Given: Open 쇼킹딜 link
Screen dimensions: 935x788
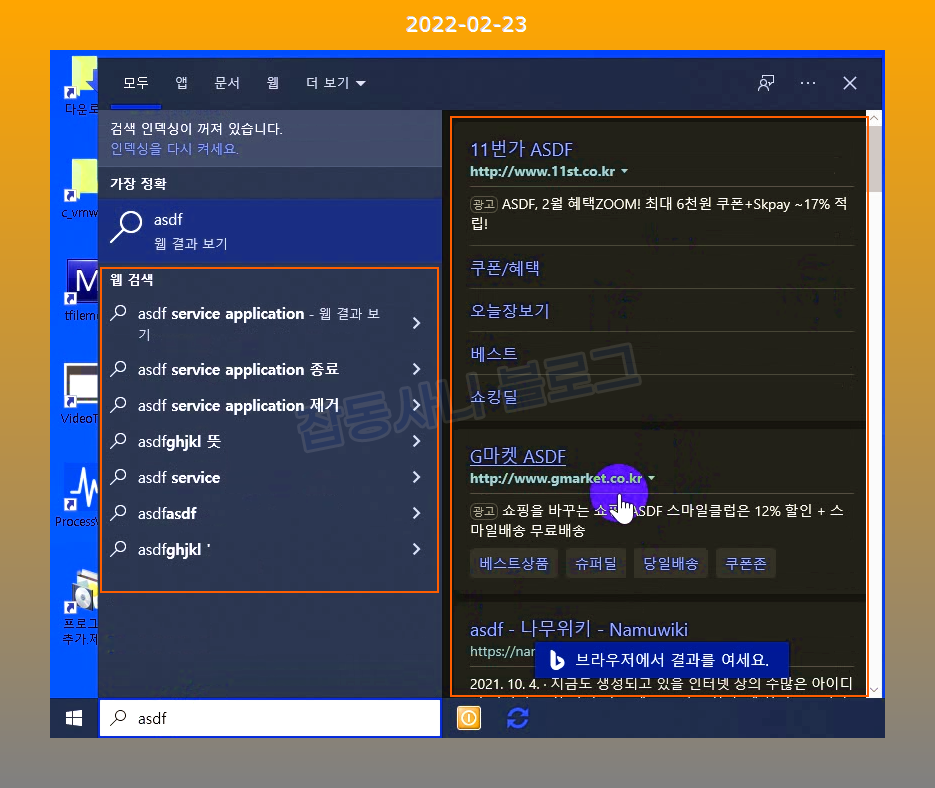Looking at the screenshot, I should (x=494, y=397).
